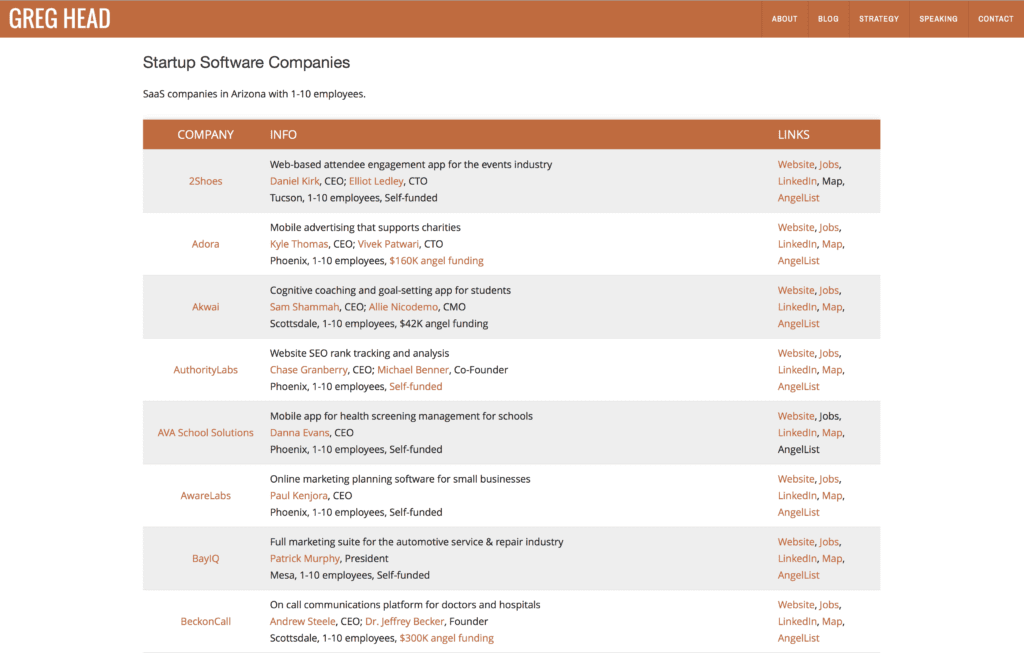Open the STRATEGY menu item
This screenshot has height=653, width=1024.
pos(879,19)
